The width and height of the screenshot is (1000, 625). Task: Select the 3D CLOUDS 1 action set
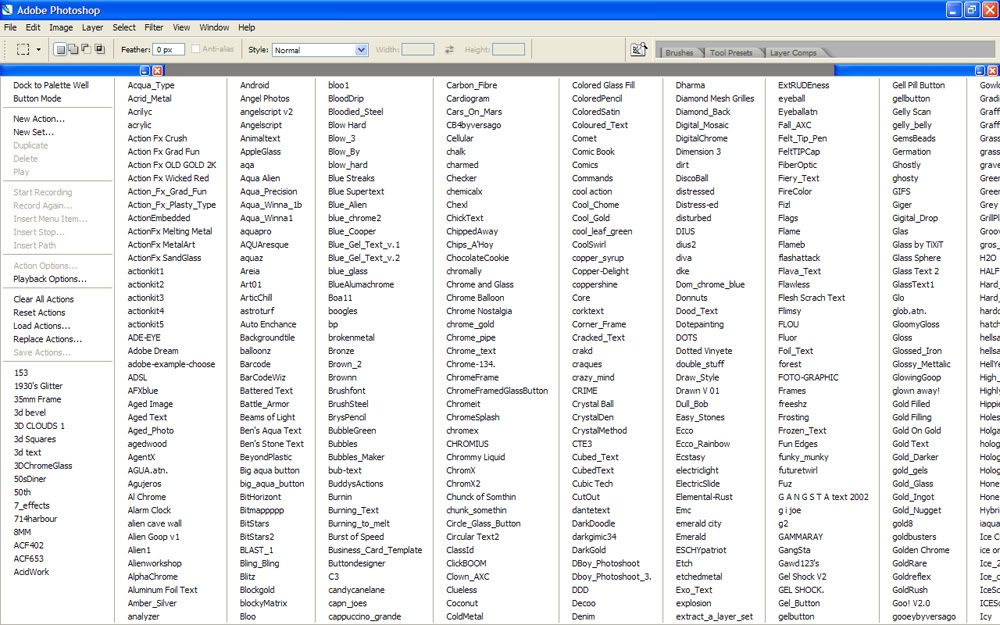point(40,425)
